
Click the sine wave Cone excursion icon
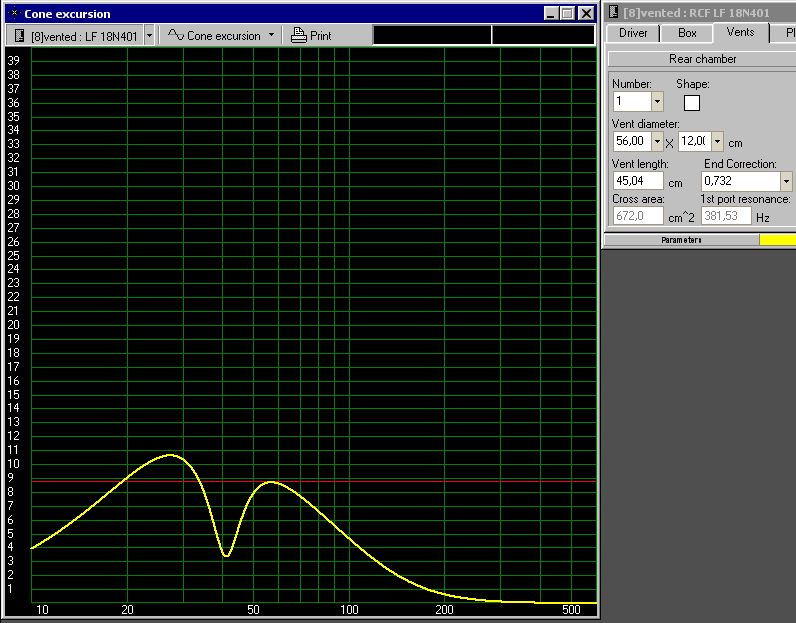tap(176, 35)
